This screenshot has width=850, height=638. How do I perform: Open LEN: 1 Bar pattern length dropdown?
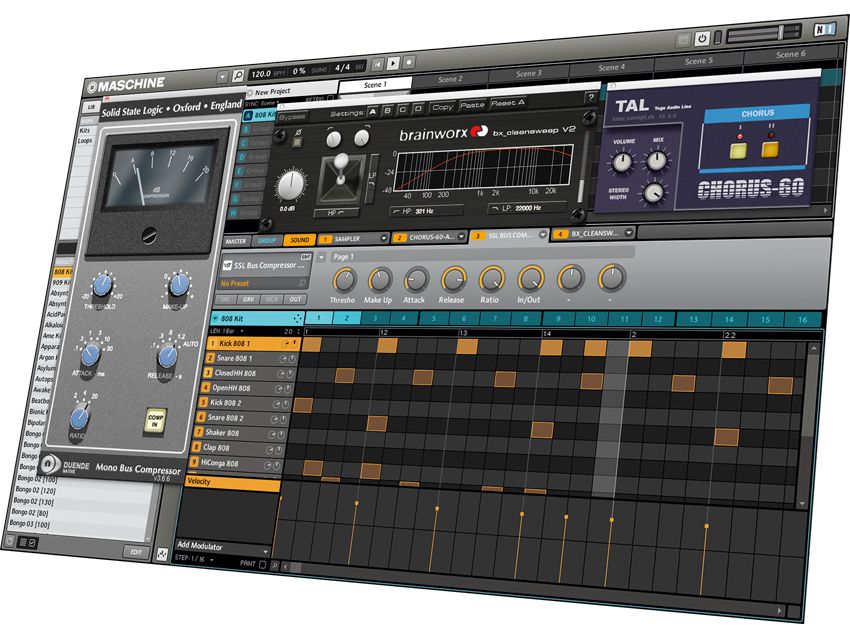pyautogui.click(x=227, y=331)
